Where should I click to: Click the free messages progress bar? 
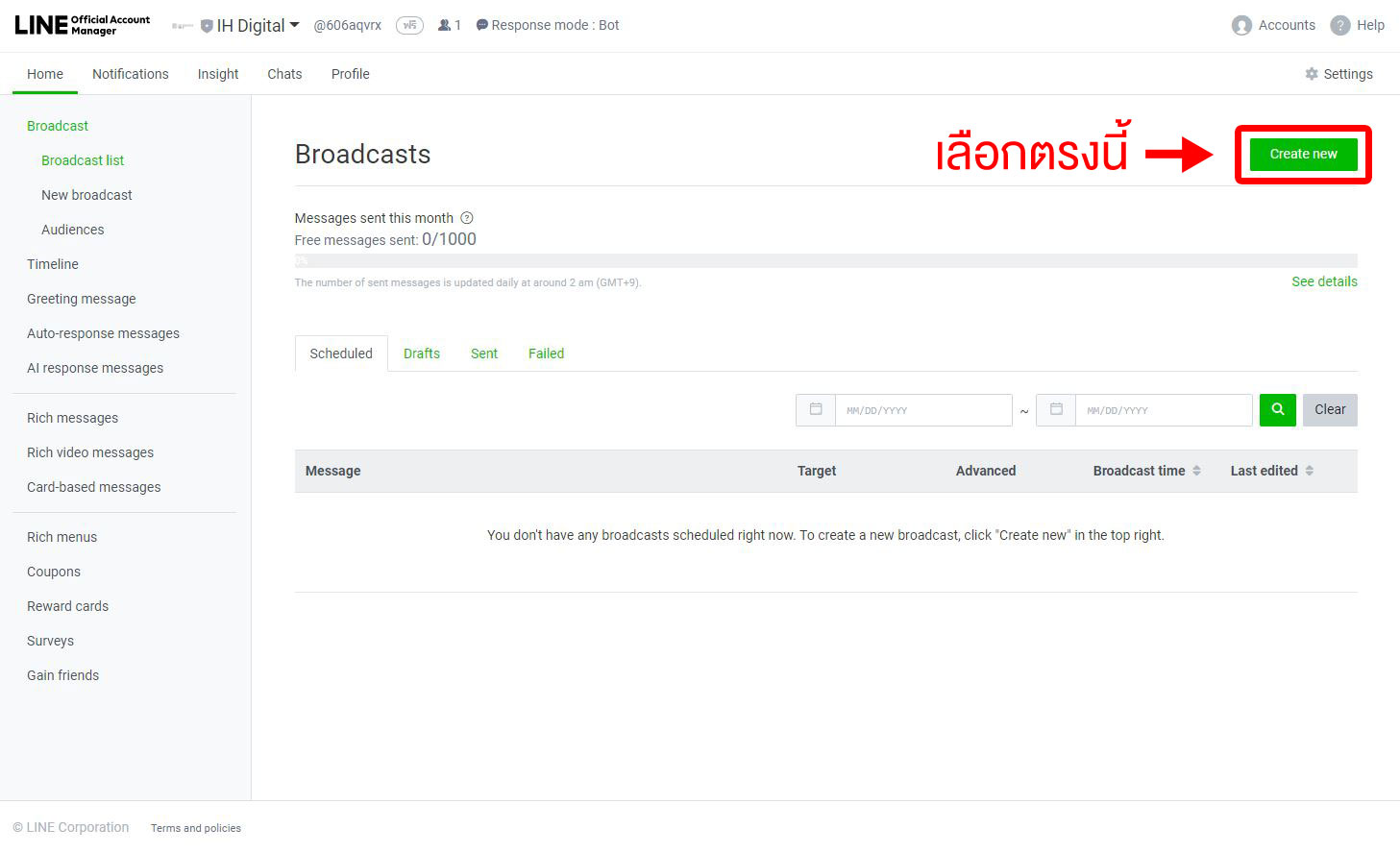coord(826,260)
